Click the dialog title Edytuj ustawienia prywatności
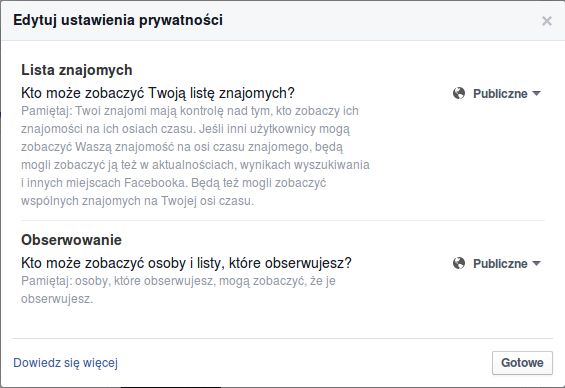 tap(118, 20)
